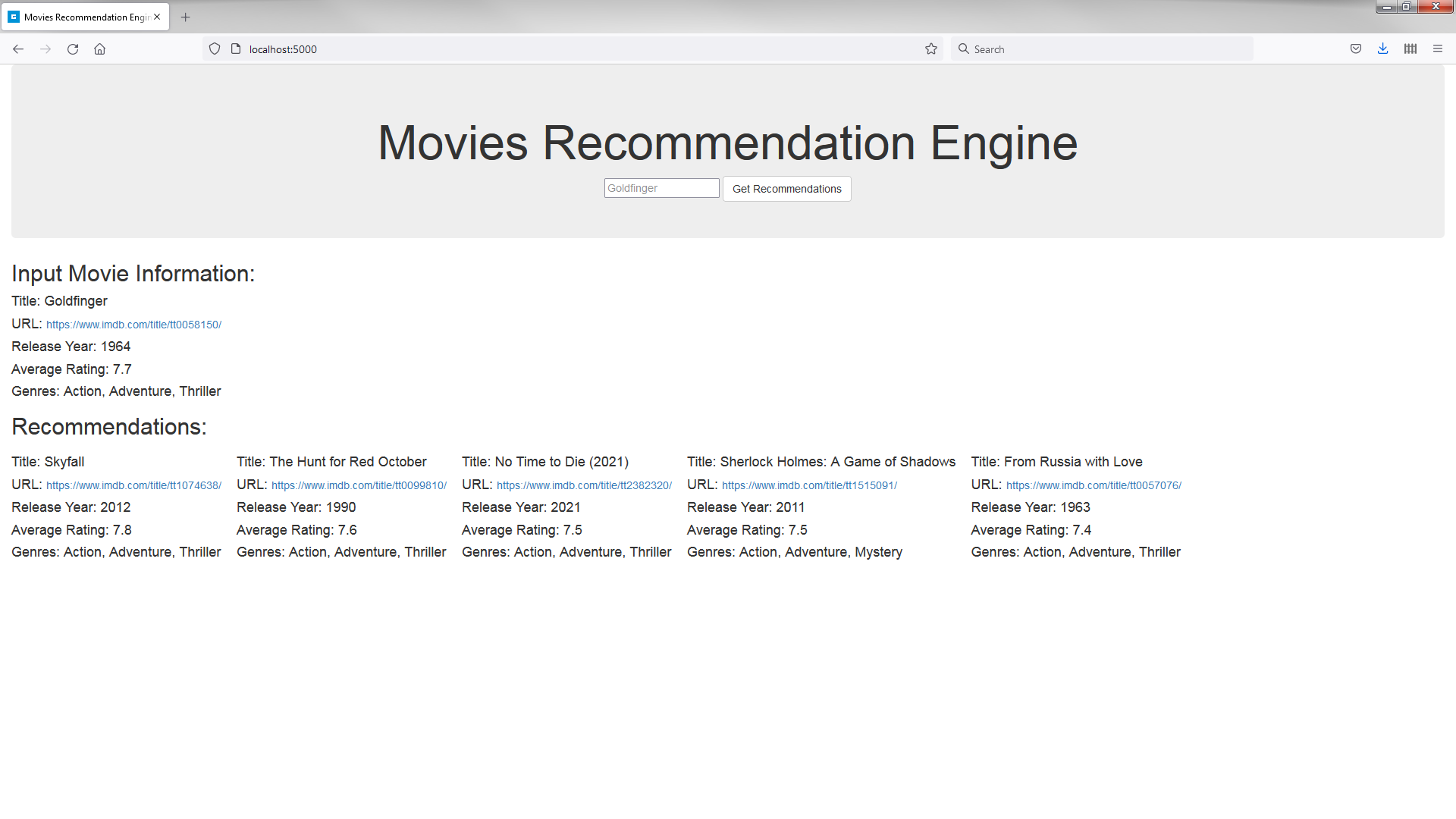This screenshot has width=1456, height=819.
Task: Go to the browser home page
Action: pos(99,49)
